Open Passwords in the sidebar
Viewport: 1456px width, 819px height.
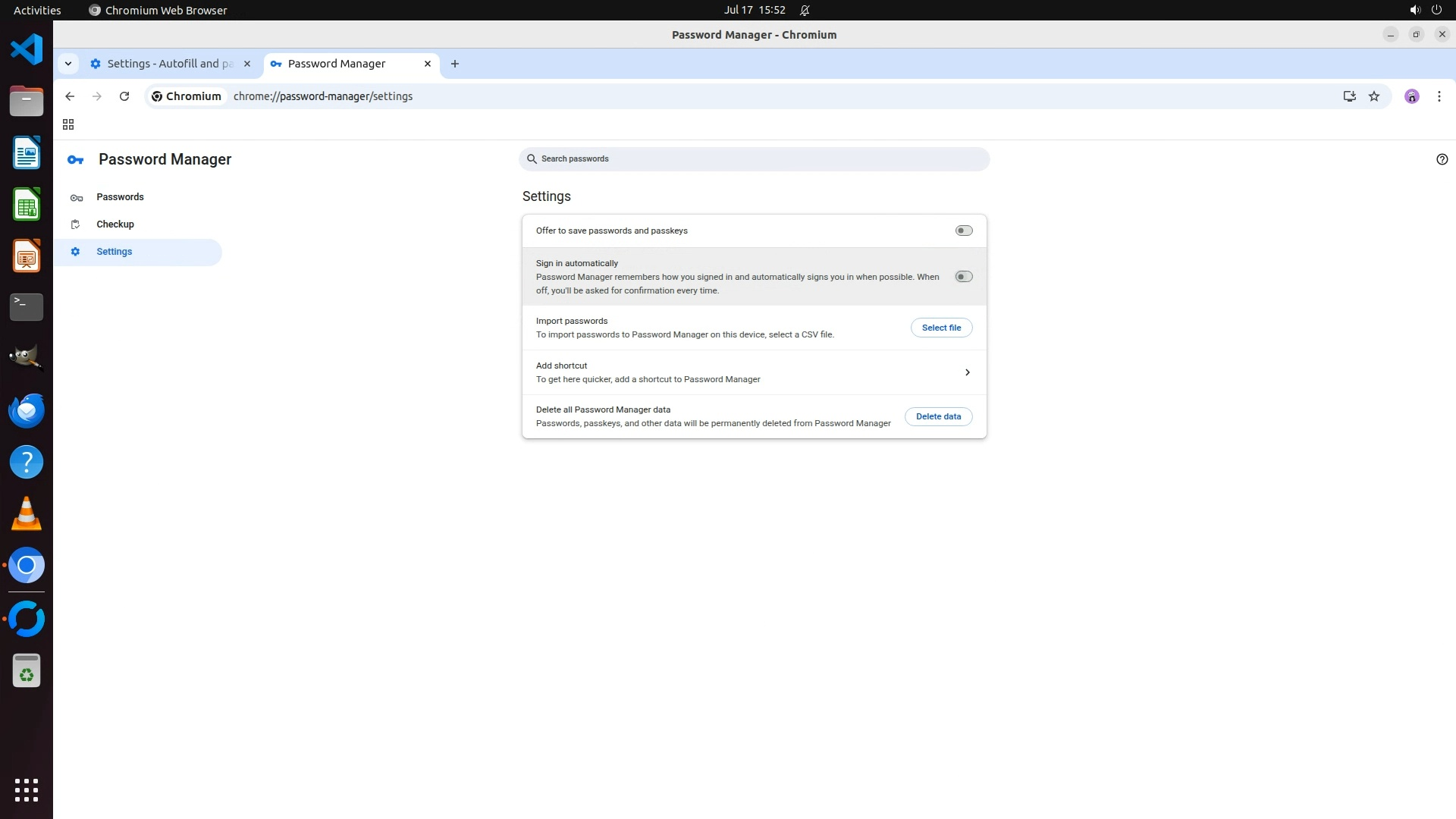tap(120, 197)
